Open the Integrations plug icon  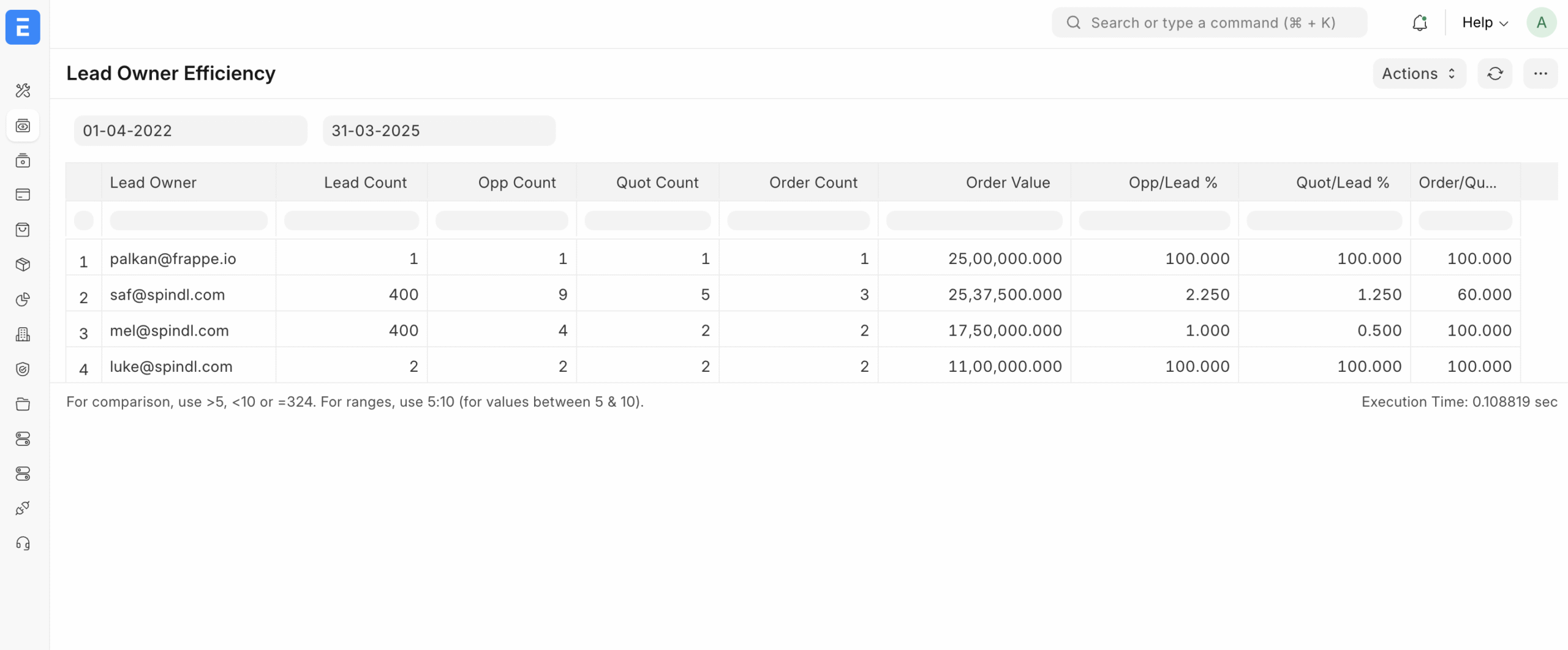pyautogui.click(x=23, y=508)
